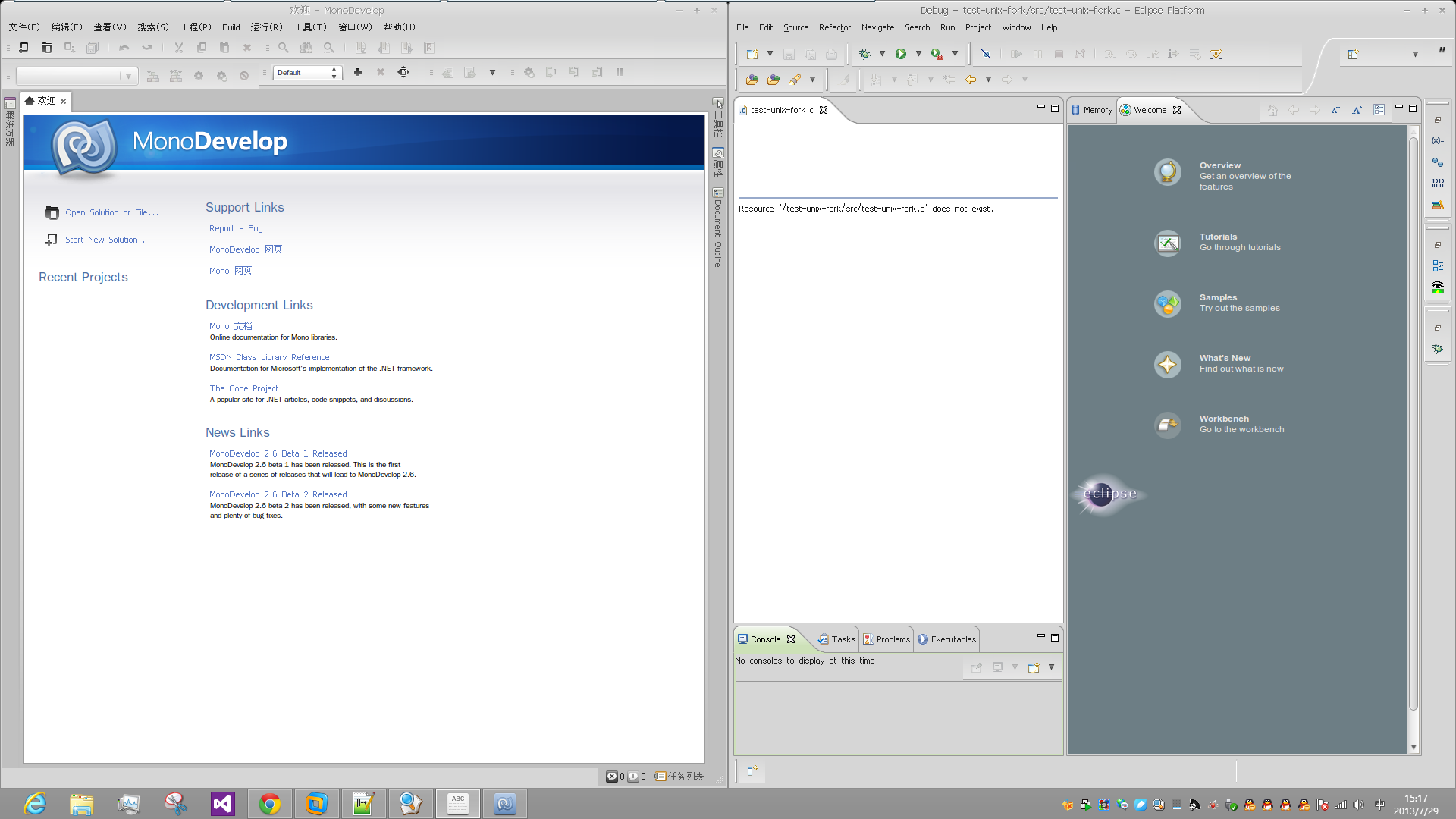Click the plus Add layout icon in MonoDevelop

(358, 72)
